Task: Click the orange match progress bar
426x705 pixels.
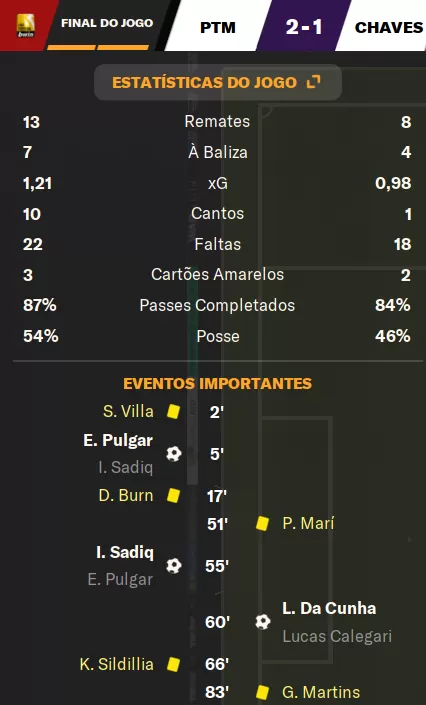Action: tap(98, 47)
